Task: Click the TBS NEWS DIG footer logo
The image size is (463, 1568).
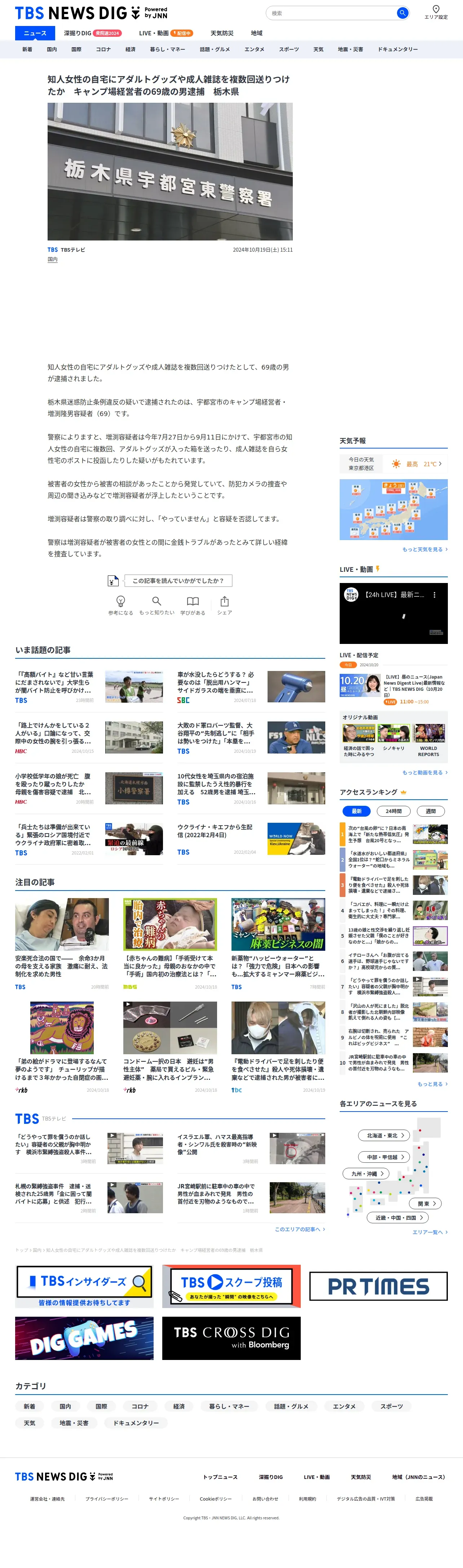Action: 64,1477
